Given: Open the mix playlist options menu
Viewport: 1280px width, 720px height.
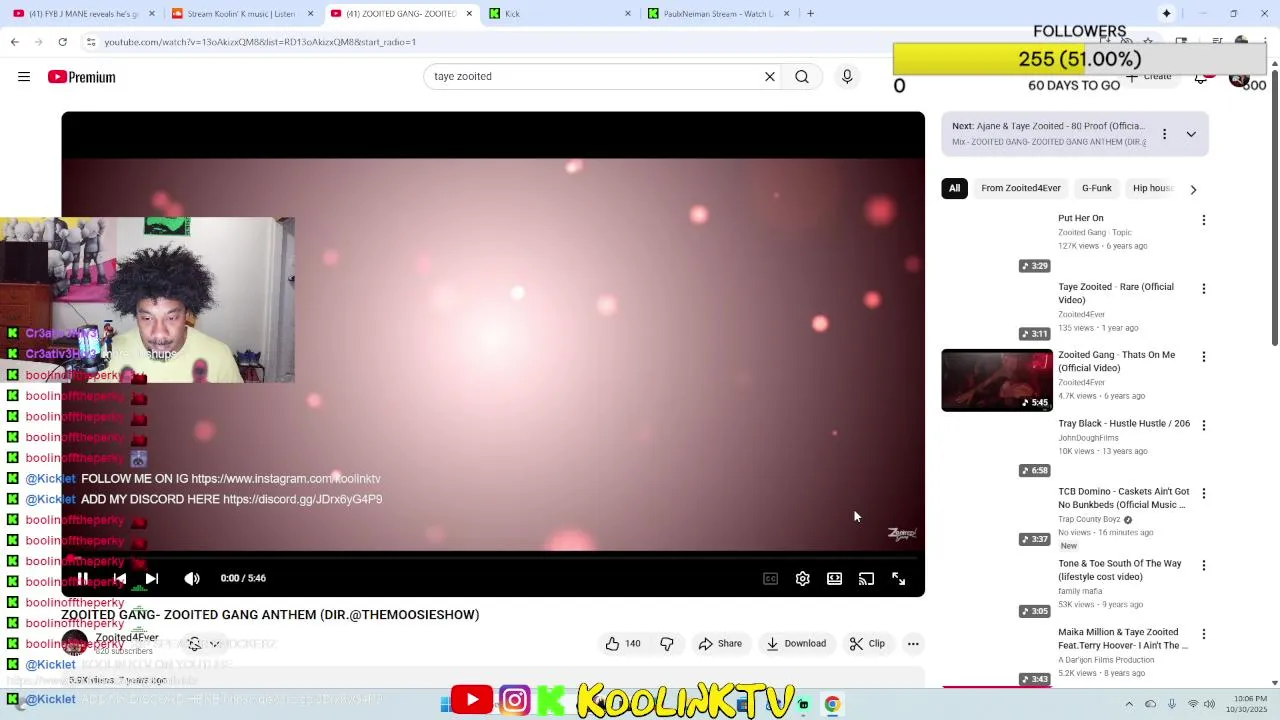Looking at the screenshot, I should [1164, 134].
